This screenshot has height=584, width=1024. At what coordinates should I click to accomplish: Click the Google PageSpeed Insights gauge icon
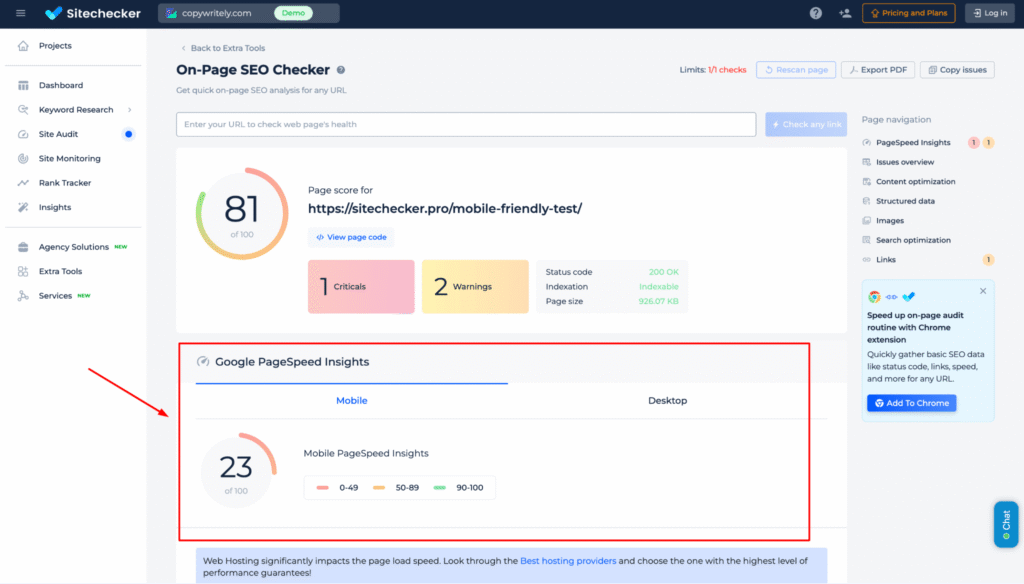click(203, 361)
